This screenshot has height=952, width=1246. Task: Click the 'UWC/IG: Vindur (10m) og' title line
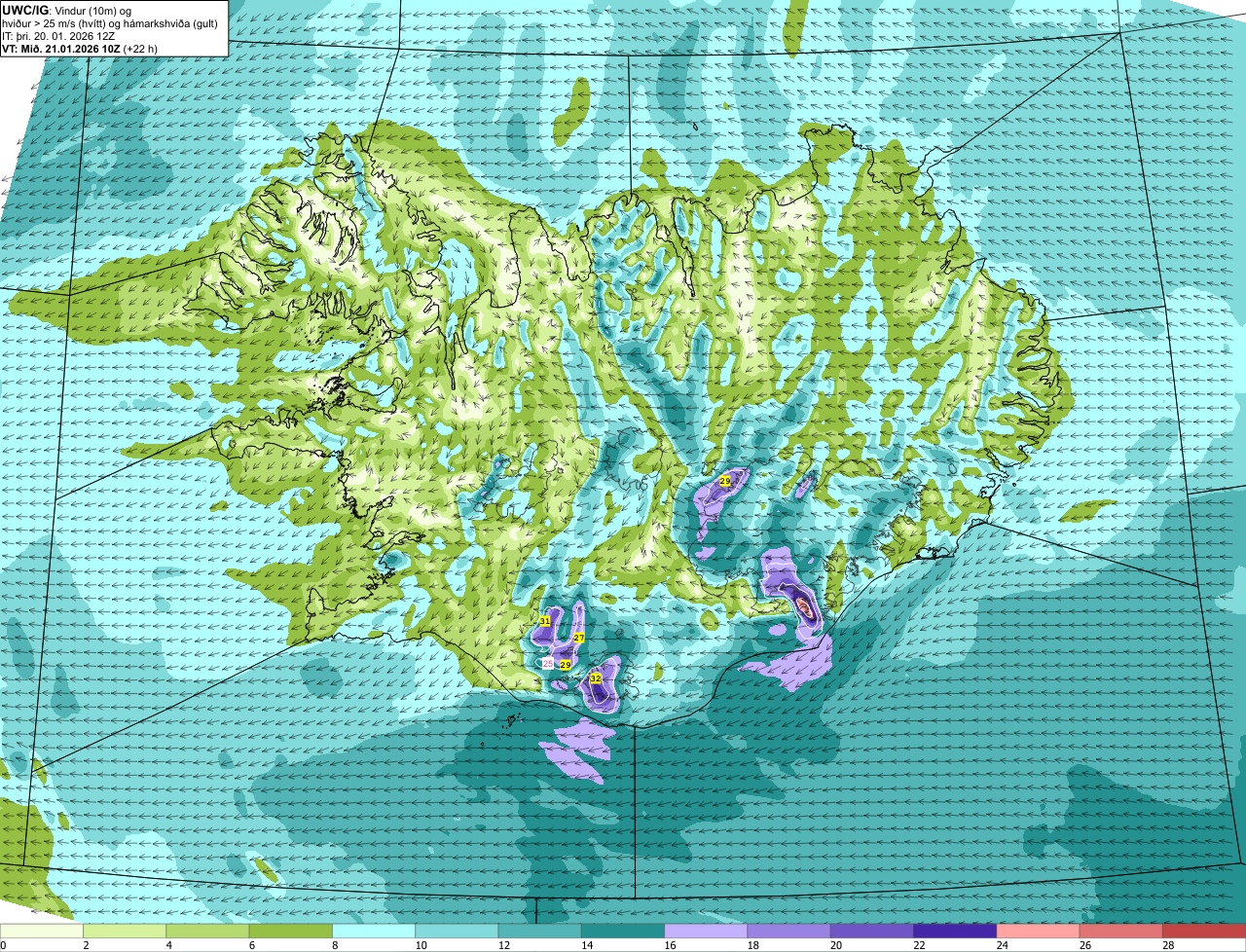tap(67, 10)
